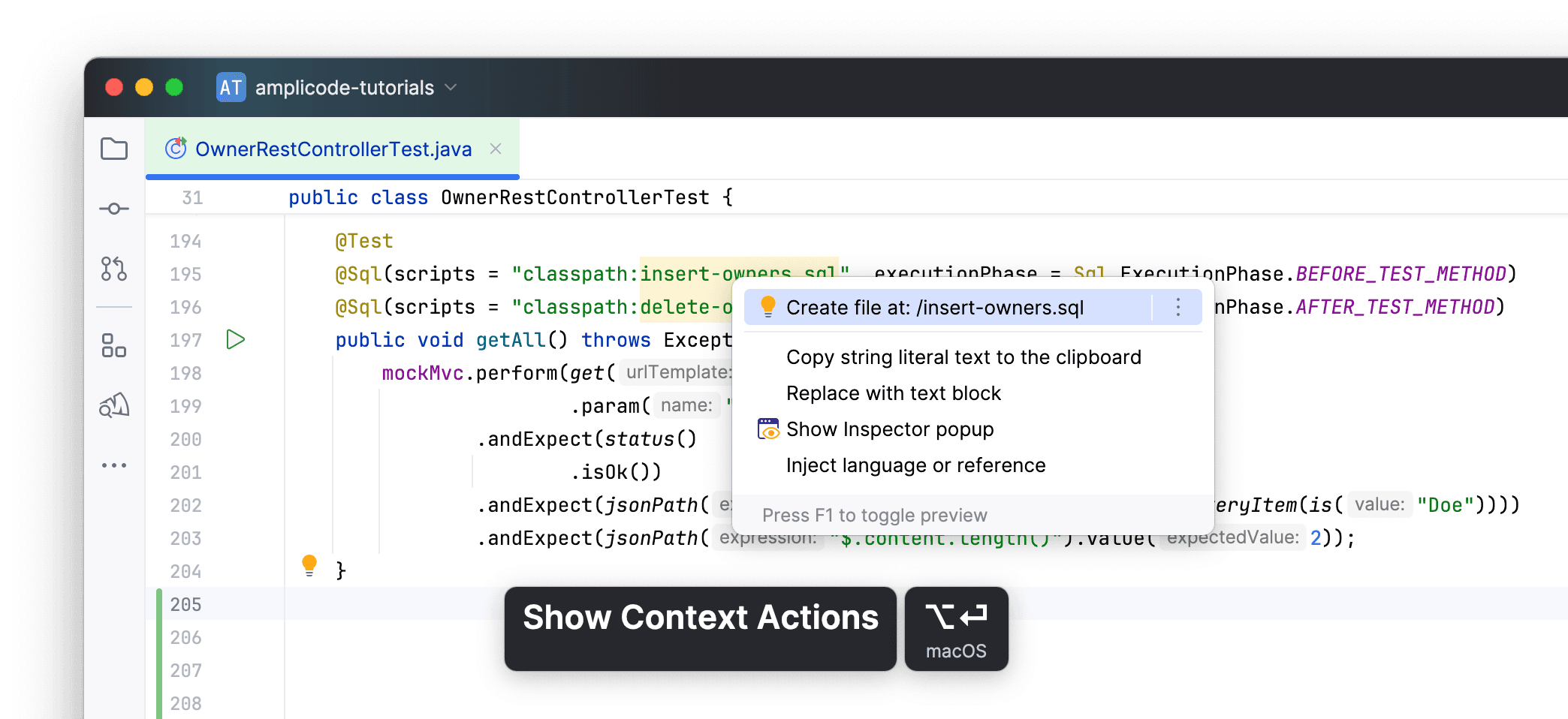Image resolution: width=1568 pixels, height=719 pixels.
Task: Open more options for Create file action
Action: tap(1178, 307)
